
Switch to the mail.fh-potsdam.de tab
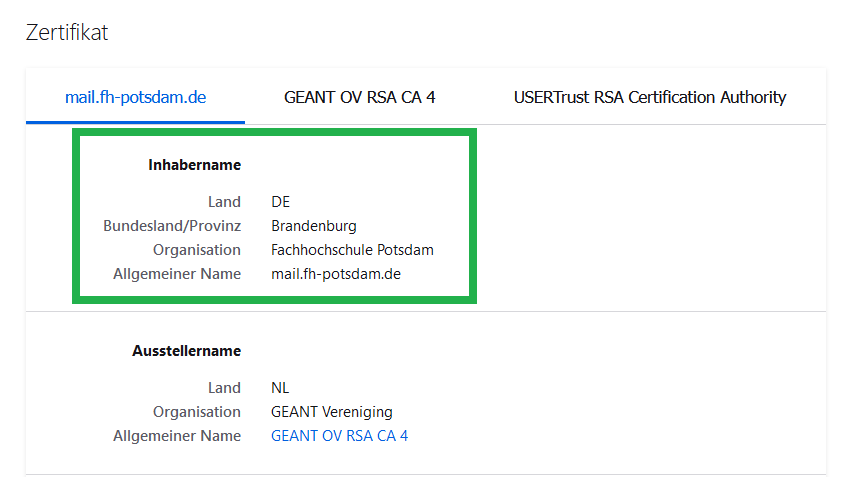(135, 97)
